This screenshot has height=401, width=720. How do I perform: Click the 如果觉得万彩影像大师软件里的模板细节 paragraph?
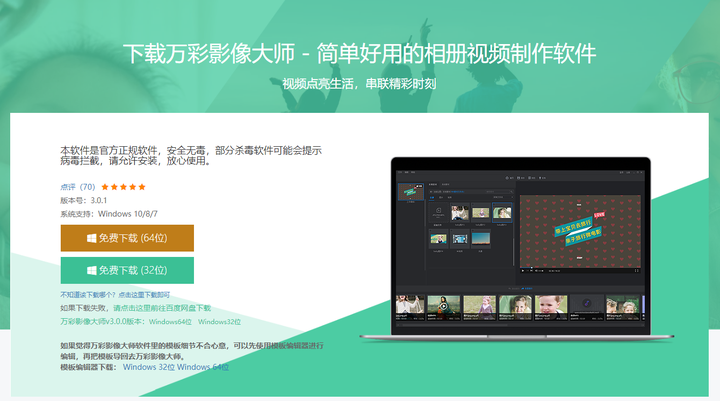192,350
